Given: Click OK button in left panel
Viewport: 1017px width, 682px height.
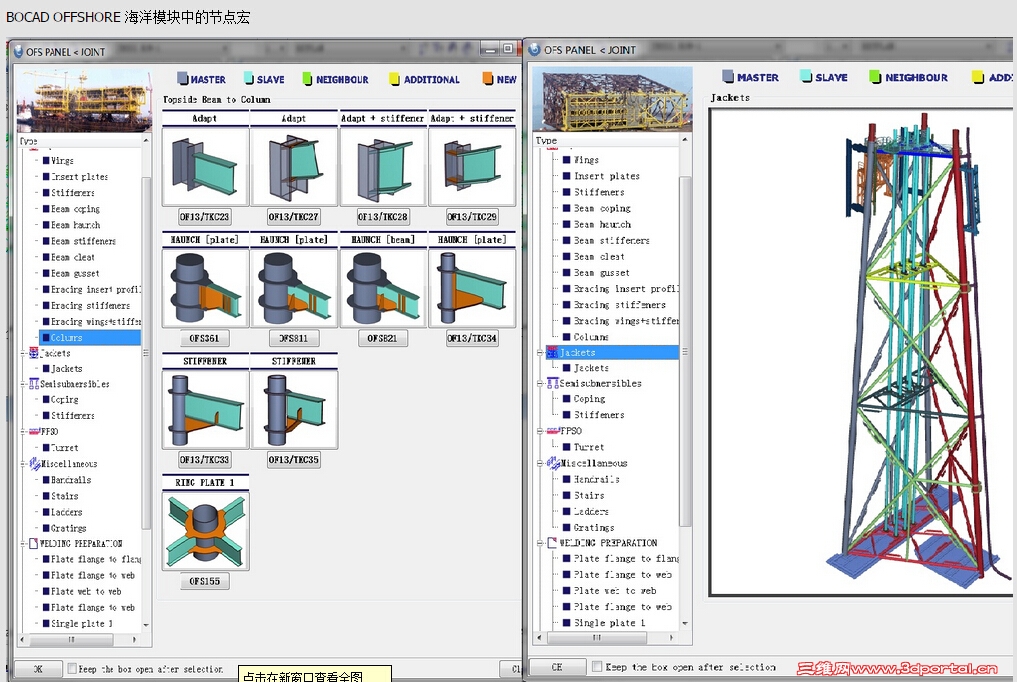Looking at the screenshot, I should pyautogui.click(x=38, y=668).
